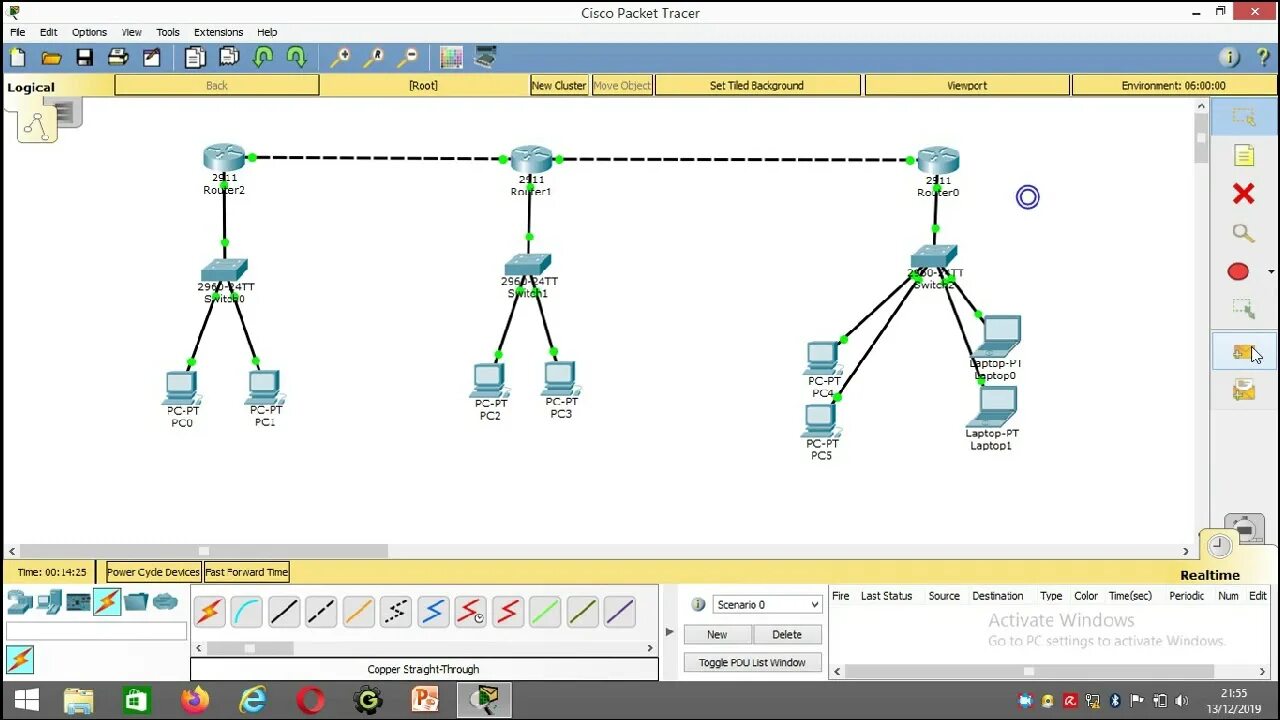Image resolution: width=1280 pixels, height=720 pixels.
Task: Pick the Copper Straight-Through solid black cable
Action: pos(284,611)
